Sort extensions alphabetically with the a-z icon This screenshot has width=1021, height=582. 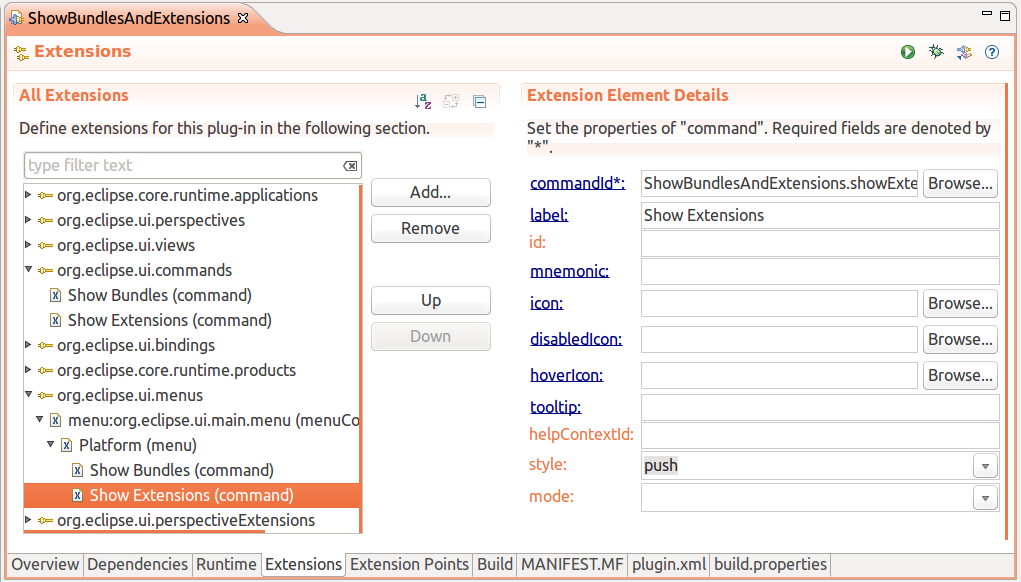pos(423,102)
